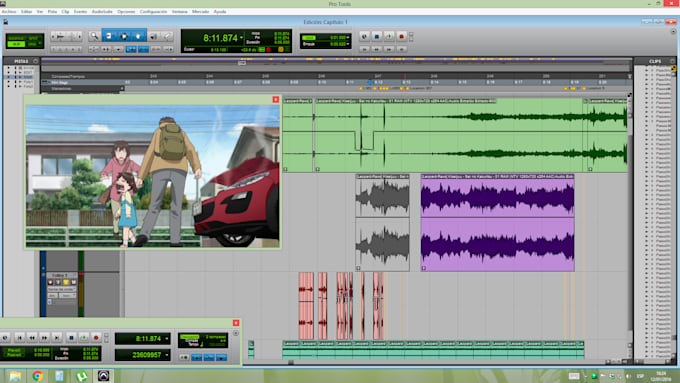
Task: Open Edición 1 track view selector dropdown
Action: pos(61,289)
